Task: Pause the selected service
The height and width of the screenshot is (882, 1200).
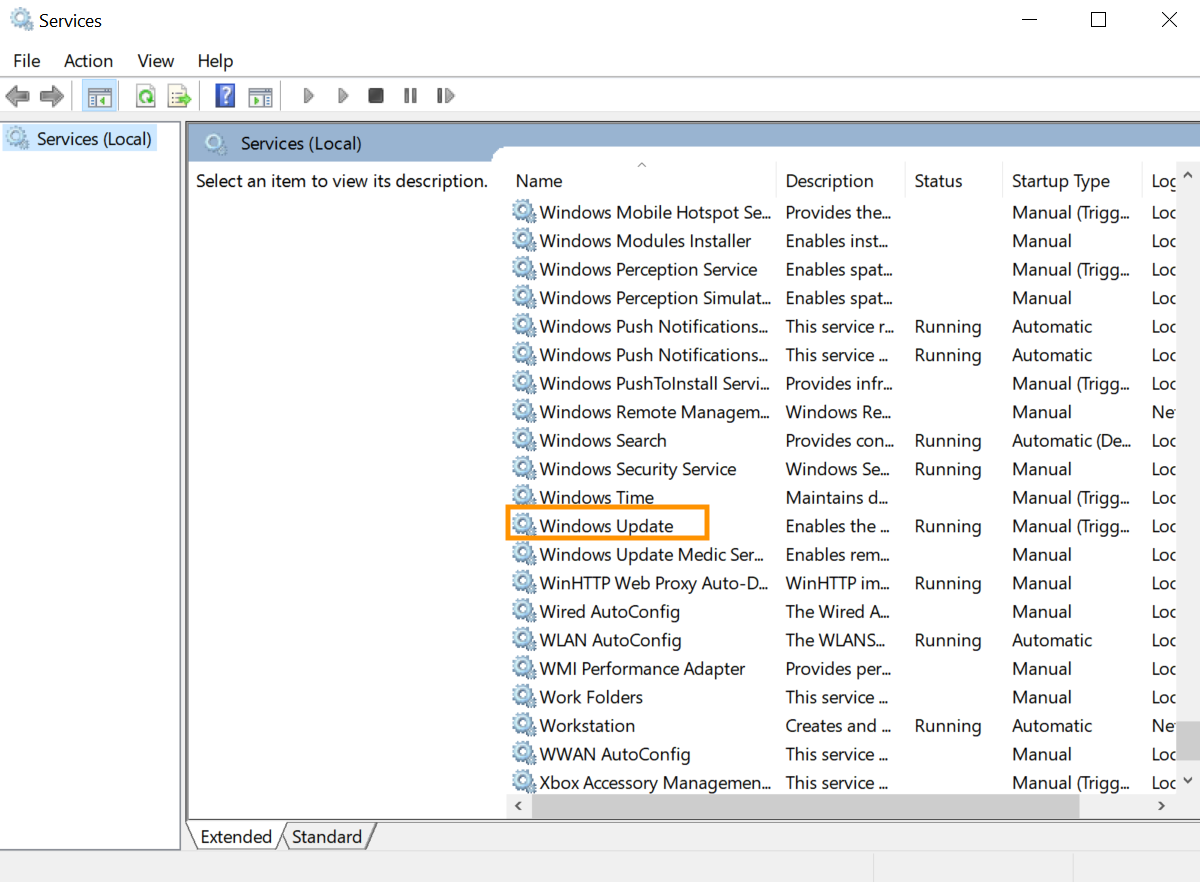Action: tap(410, 95)
